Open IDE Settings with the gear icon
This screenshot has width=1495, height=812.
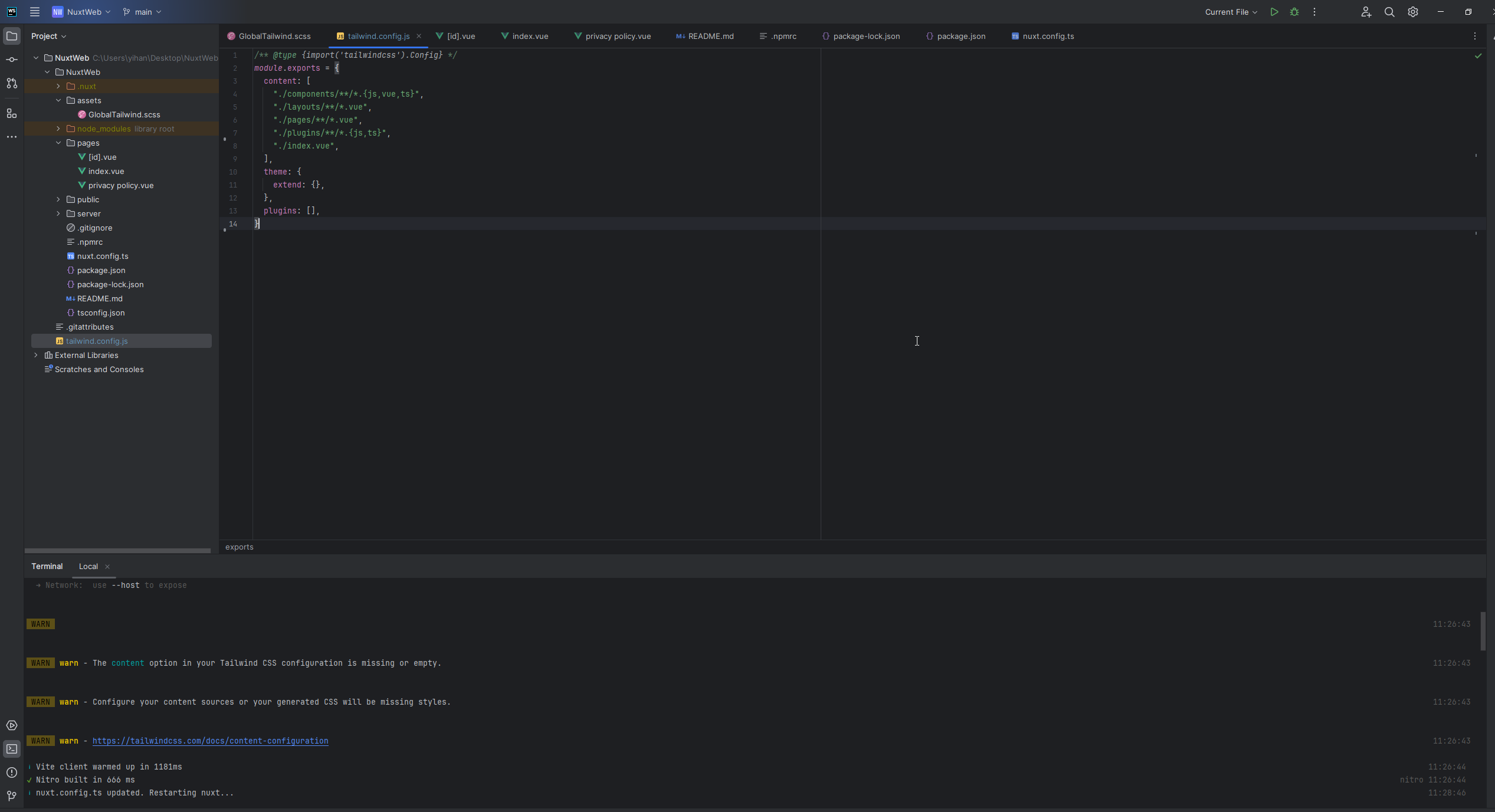click(x=1413, y=12)
